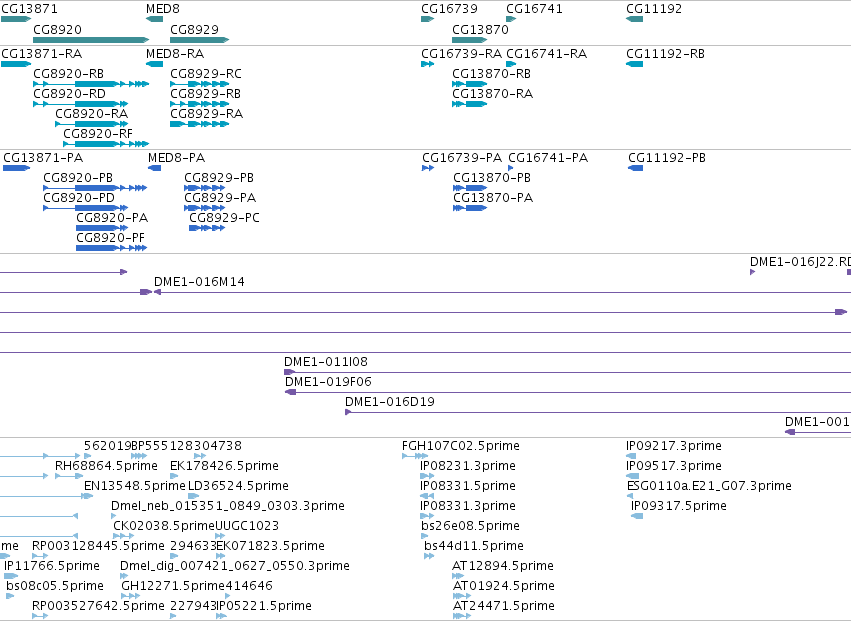
Task: Select EST CK02038.5prime
Action: 164,526
